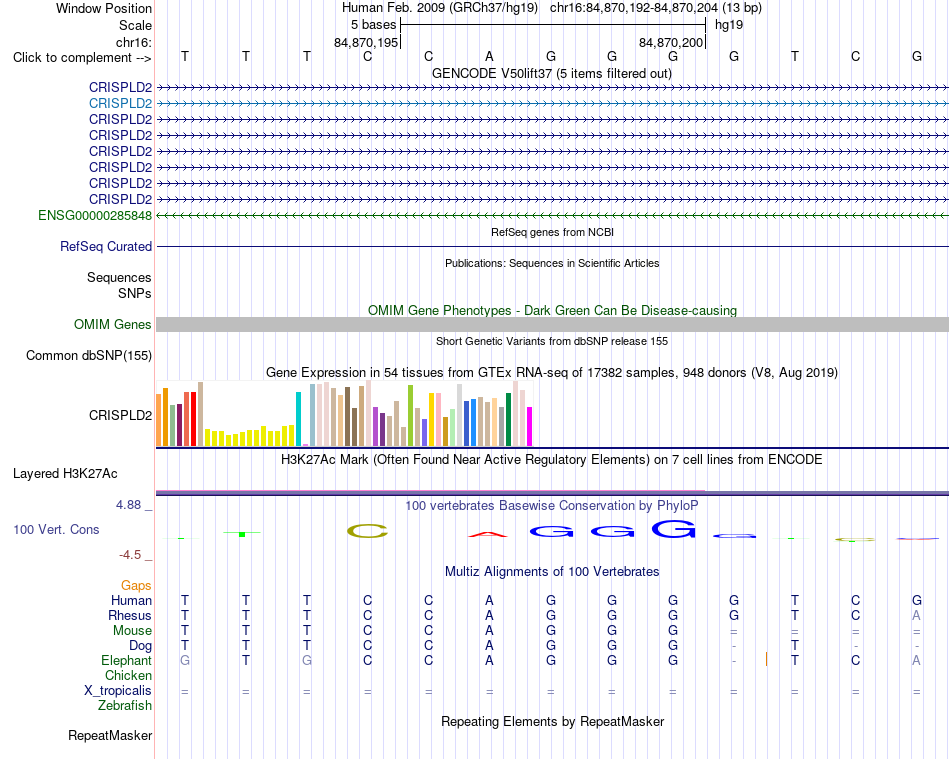Open "Gene Expression in 54 tissues from GTEx" title

(552, 373)
